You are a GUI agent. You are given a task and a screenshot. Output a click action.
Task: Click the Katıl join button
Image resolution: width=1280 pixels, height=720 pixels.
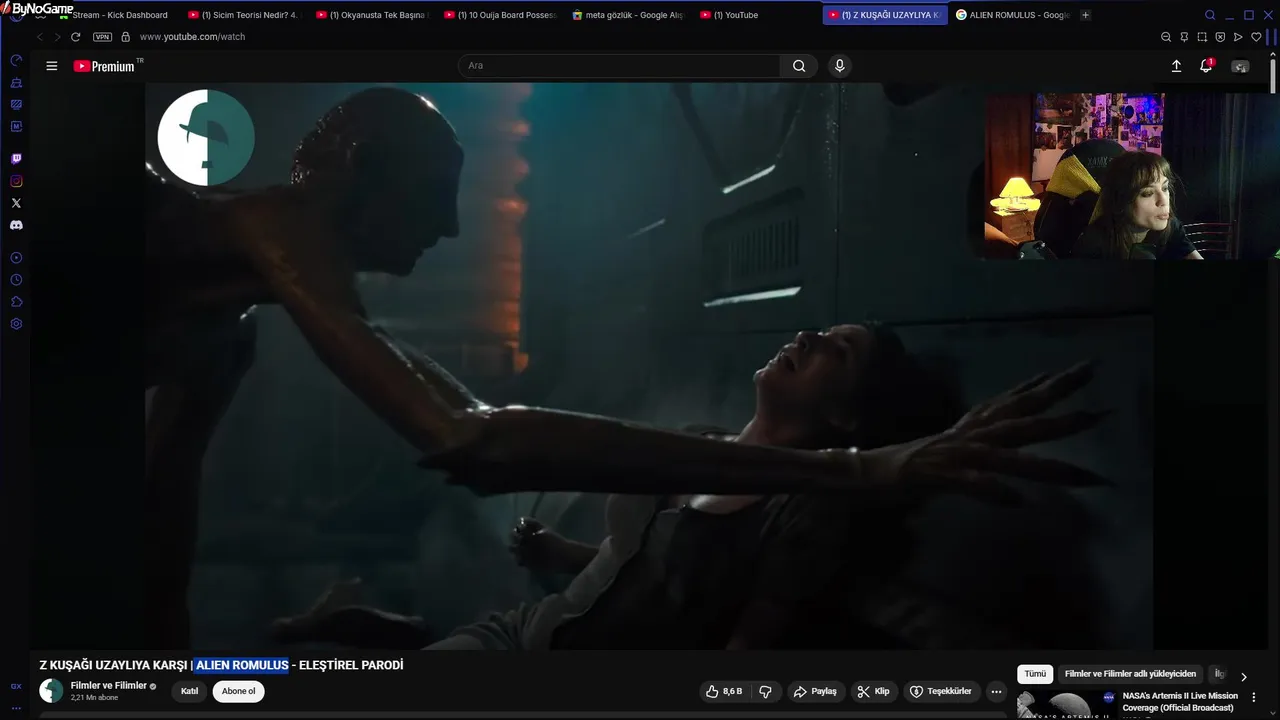[x=189, y=691]
